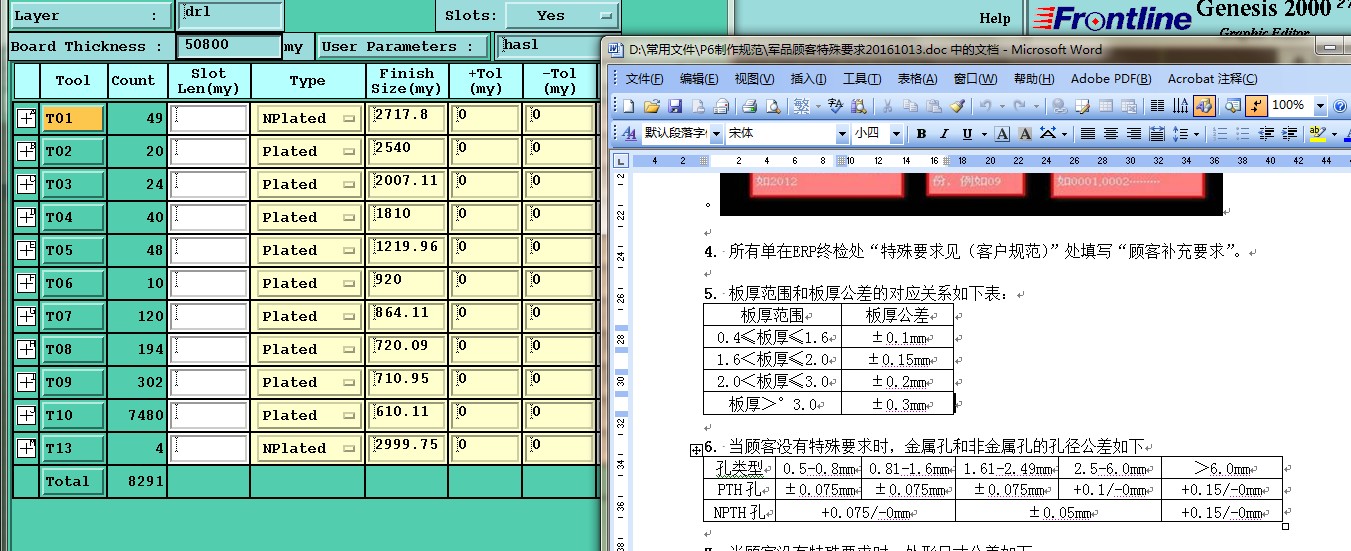Open the 编辑(E) menu
The image size is (1351, 551).
point(698,79)
